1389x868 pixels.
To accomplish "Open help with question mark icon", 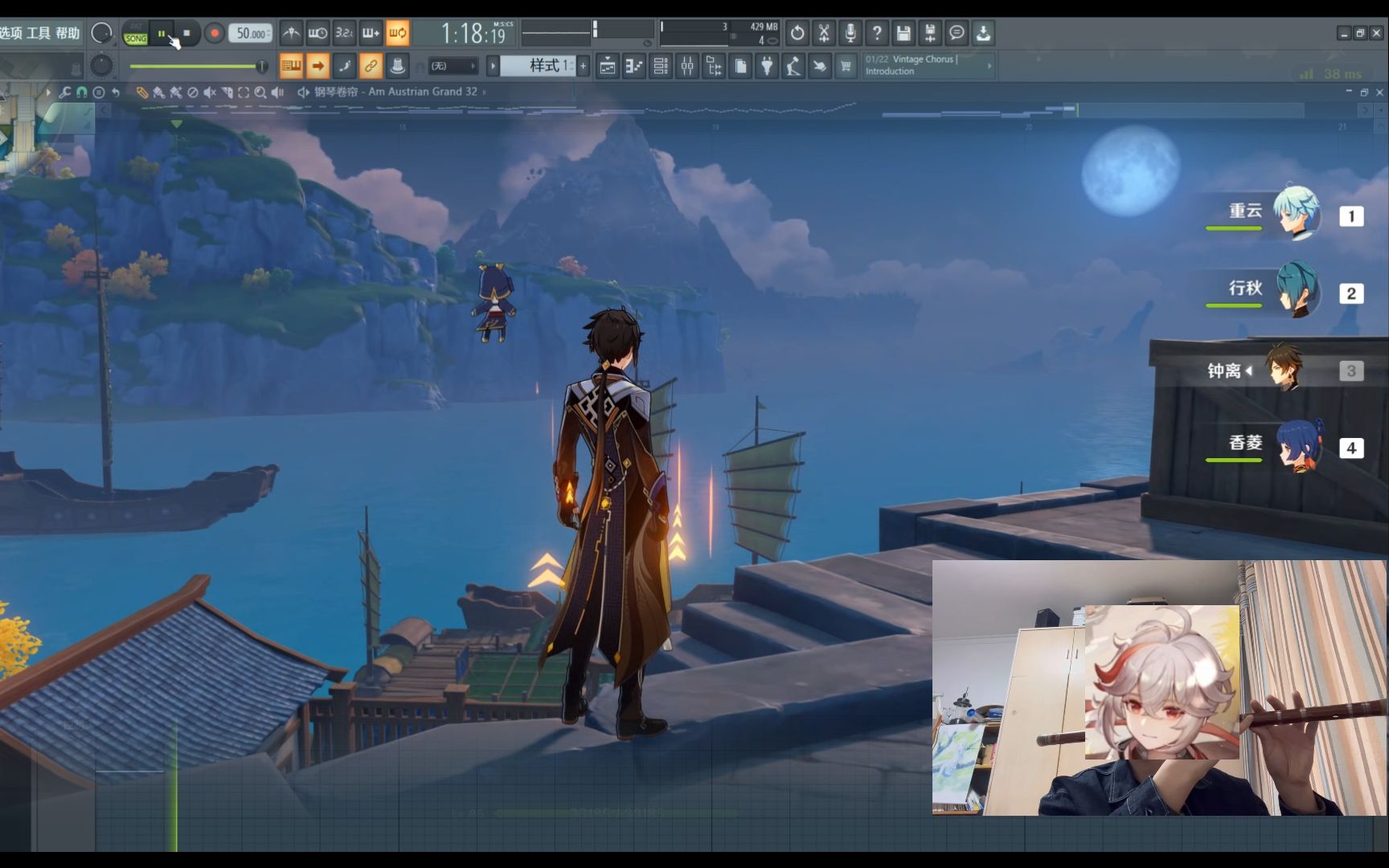I will coord(877,33).
